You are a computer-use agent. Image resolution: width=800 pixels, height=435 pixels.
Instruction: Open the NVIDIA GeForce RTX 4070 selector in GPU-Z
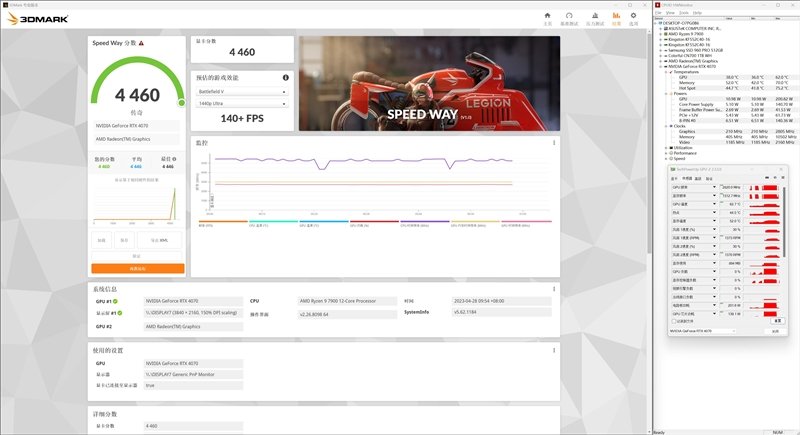click(702, 331)
